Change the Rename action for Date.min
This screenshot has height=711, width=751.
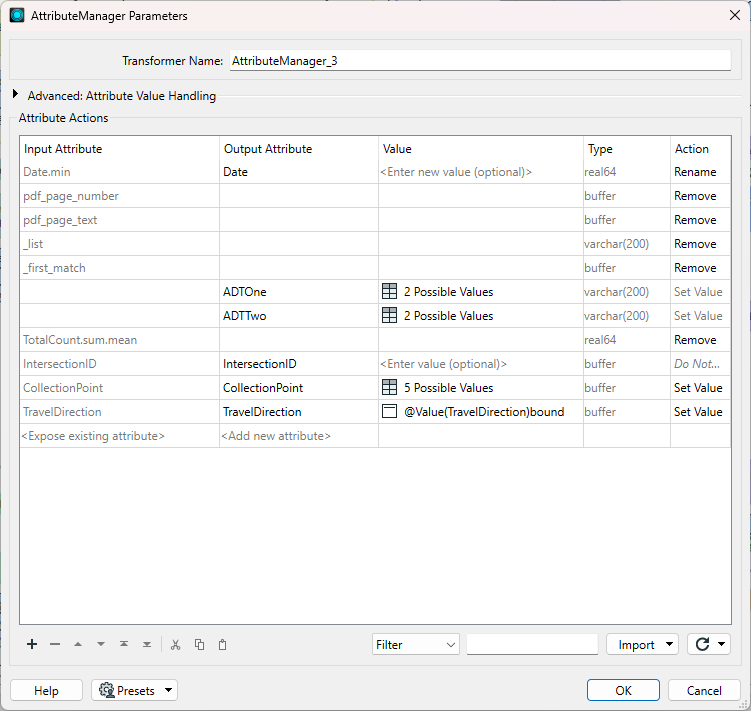(700, 172)
